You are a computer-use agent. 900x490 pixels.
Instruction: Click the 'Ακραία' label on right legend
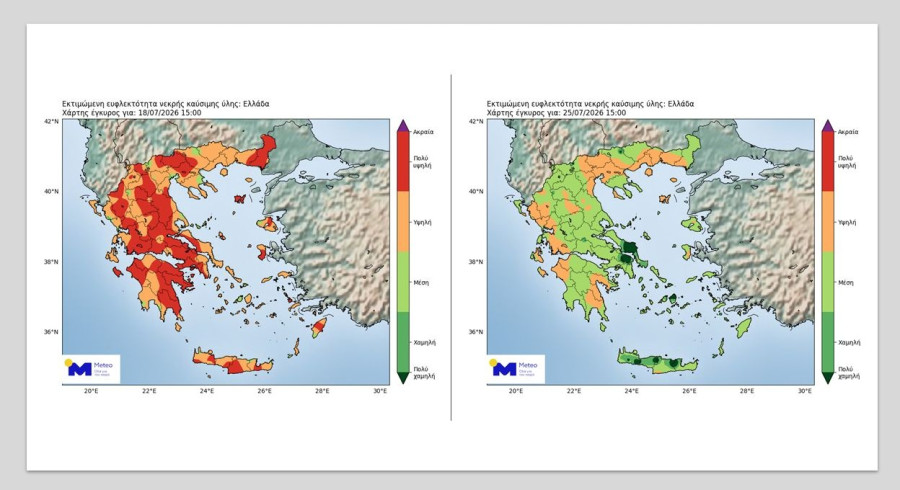(x=848, y=132)
